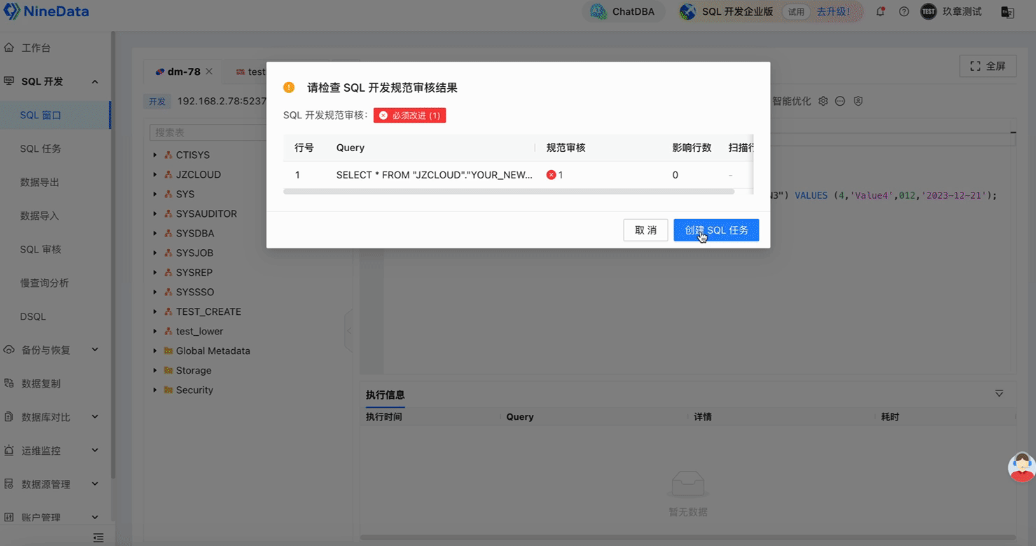Click the sidebar collapse icon at bottom
Image resolution: width=1036 pixels, height=546 pixels.
click(98, 538)
